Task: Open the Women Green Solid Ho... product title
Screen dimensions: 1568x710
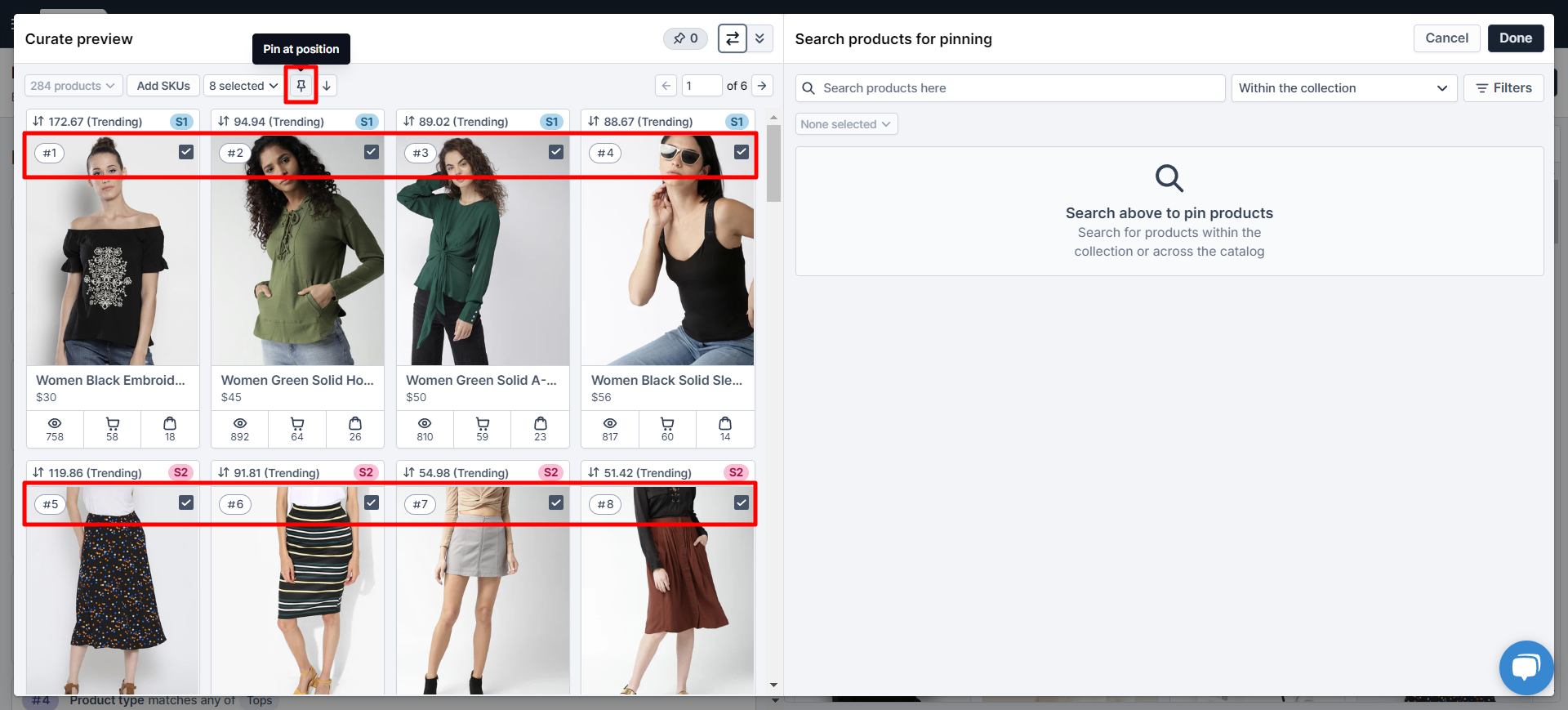Action: click(297, 380)
